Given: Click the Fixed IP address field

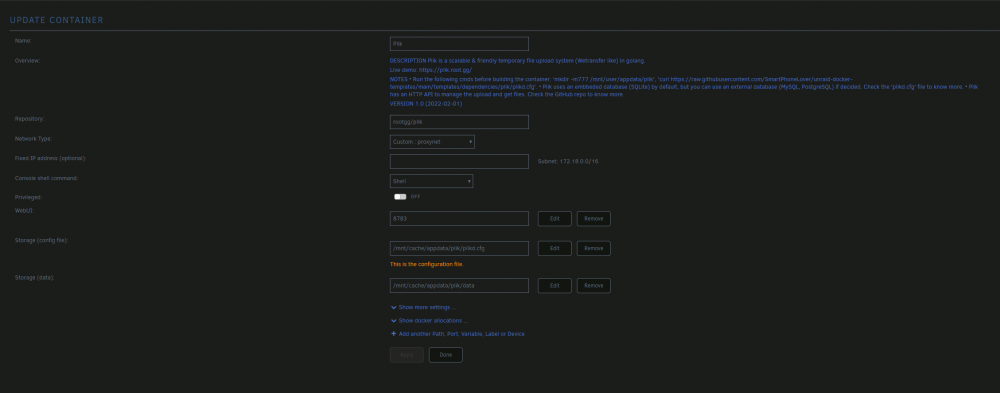Looking at the screenshot, I should point(459,161).
